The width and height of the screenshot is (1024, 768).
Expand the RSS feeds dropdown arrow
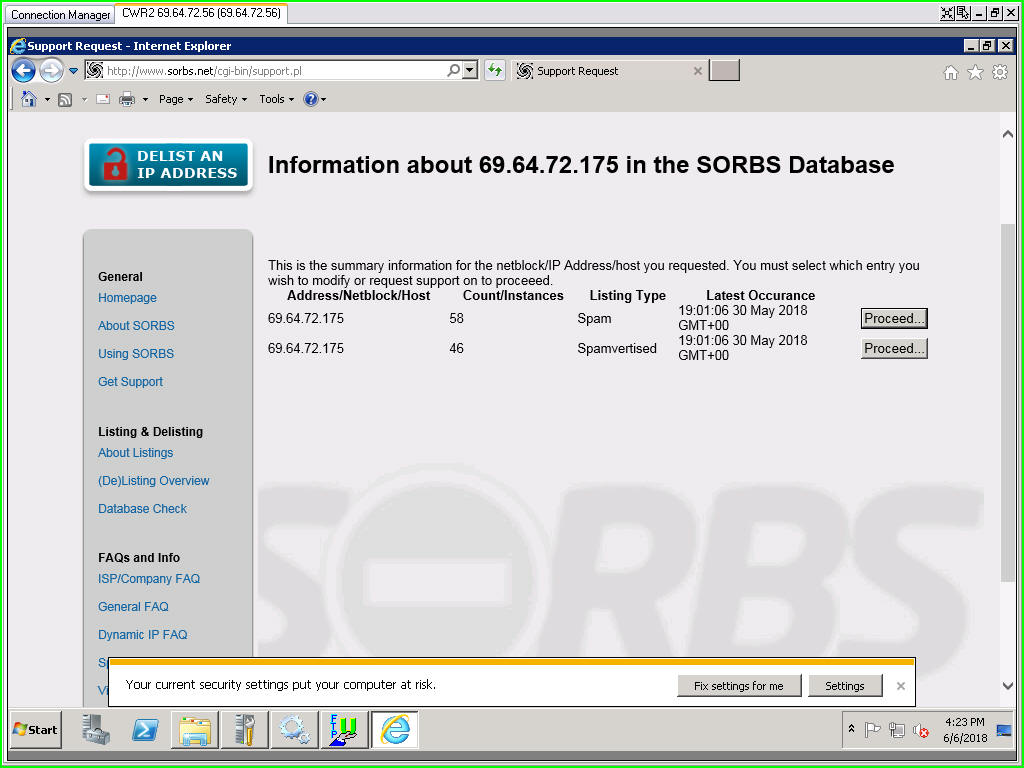point(84,100)
